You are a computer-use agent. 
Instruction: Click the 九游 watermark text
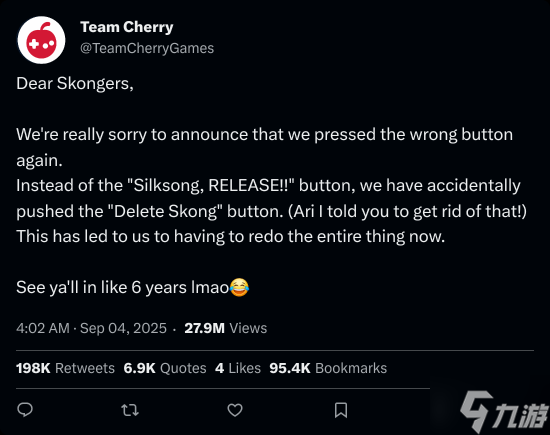[521, 416]
